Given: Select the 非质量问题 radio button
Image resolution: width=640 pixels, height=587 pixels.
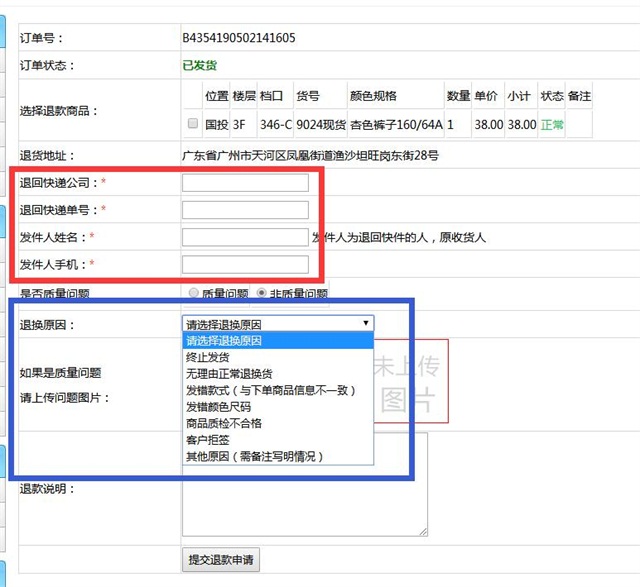Looking at the screenshot, I should [262, 294].
